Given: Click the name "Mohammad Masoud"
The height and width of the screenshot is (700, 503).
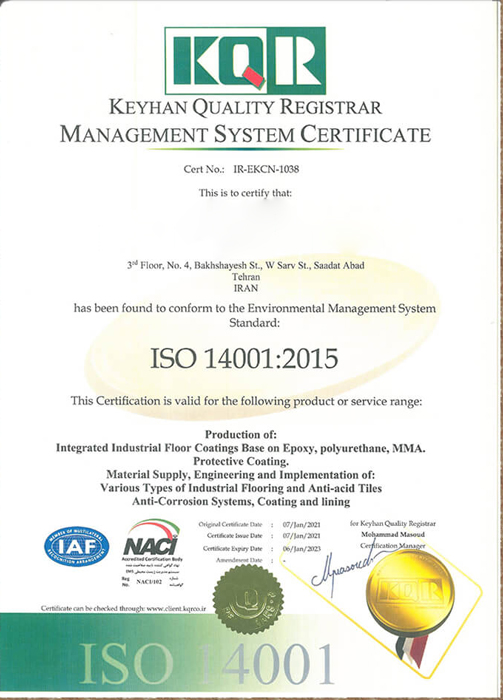Looking at the screenshot, I should pos(393,534).
